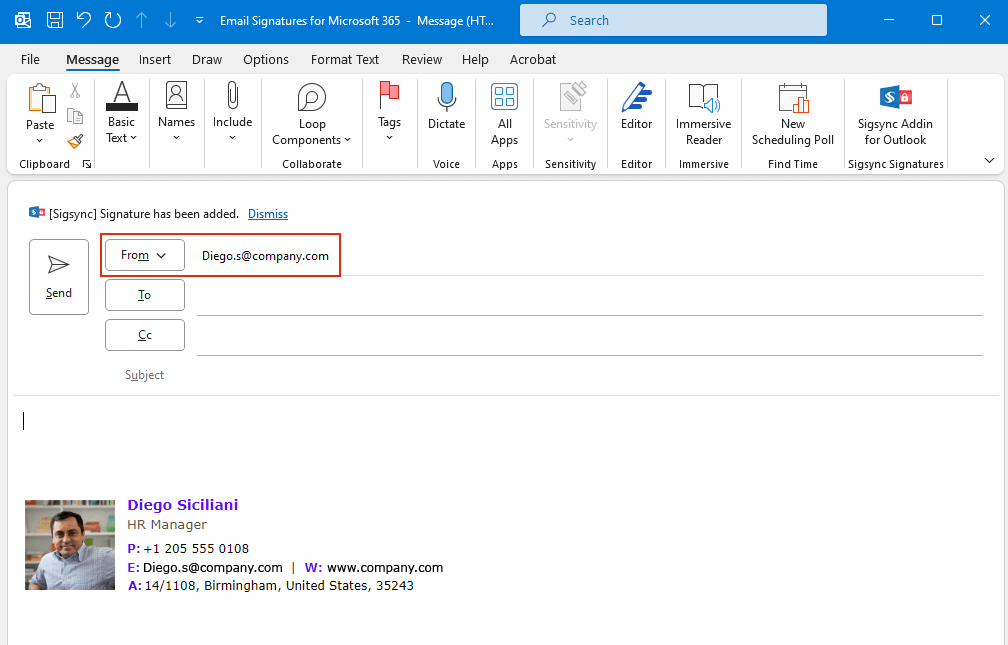Expand the Loop Components menu
The width and height of the screenshot is (1008, 645).
pos(312,114)
